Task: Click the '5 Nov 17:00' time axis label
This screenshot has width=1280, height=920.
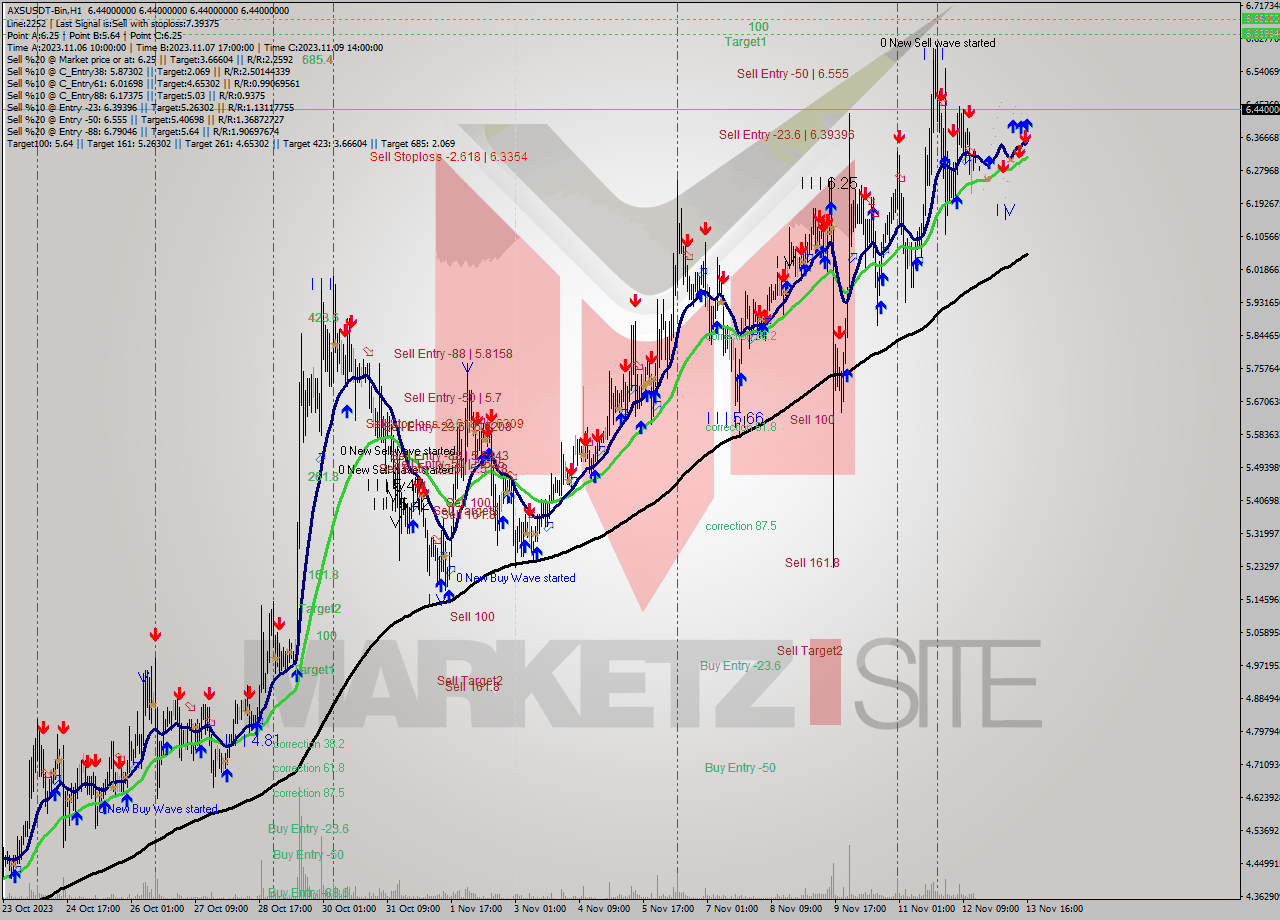Action: 668,910
